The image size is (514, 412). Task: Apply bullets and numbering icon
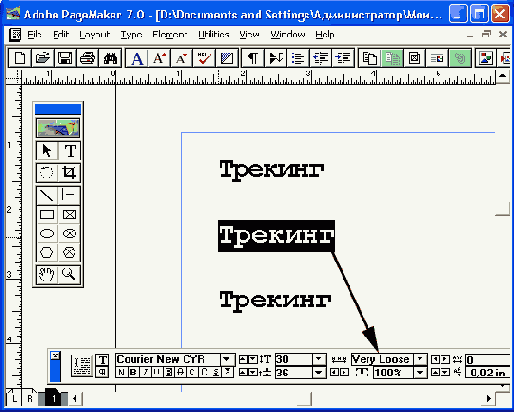[x=298, y=58]
